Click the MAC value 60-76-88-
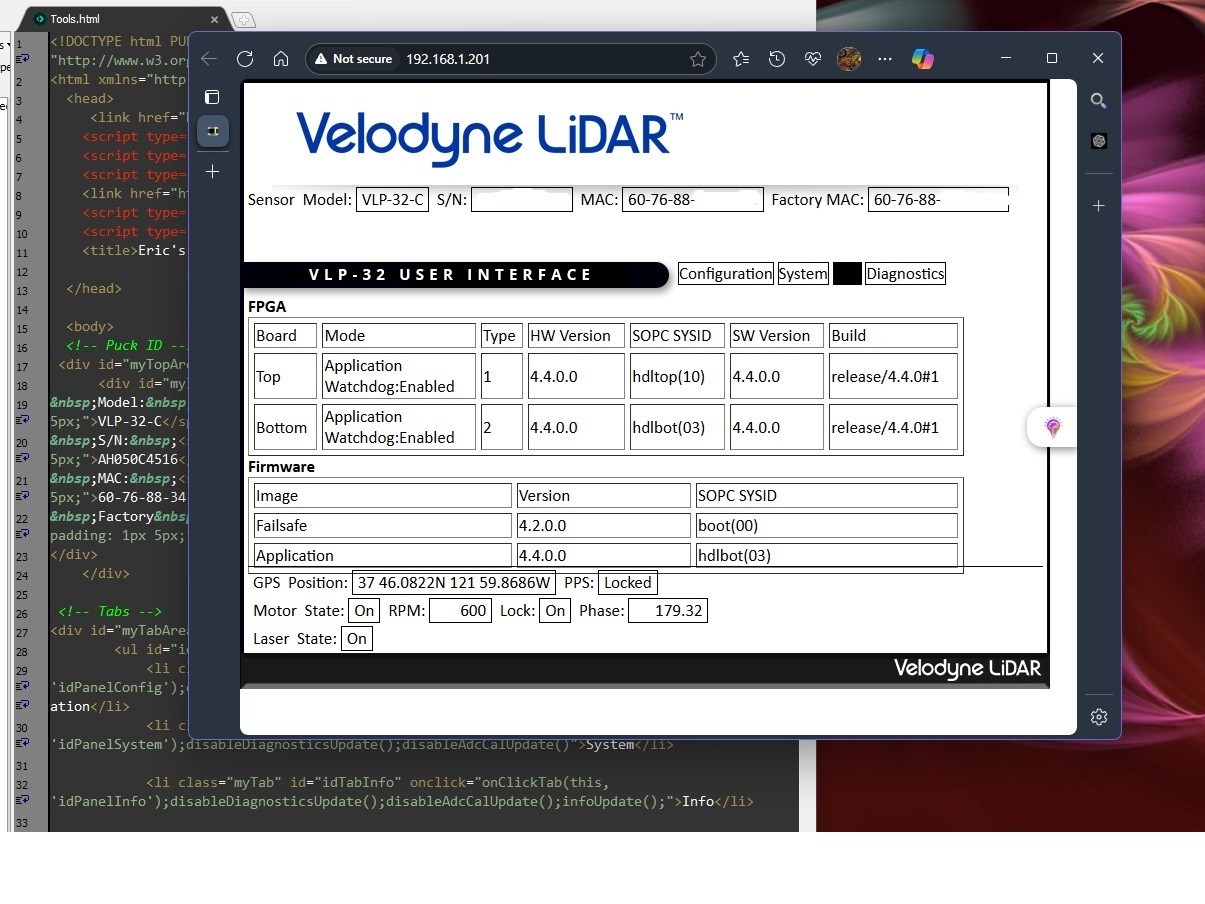The image size is (1205, 904). click(x=693, y=199)
